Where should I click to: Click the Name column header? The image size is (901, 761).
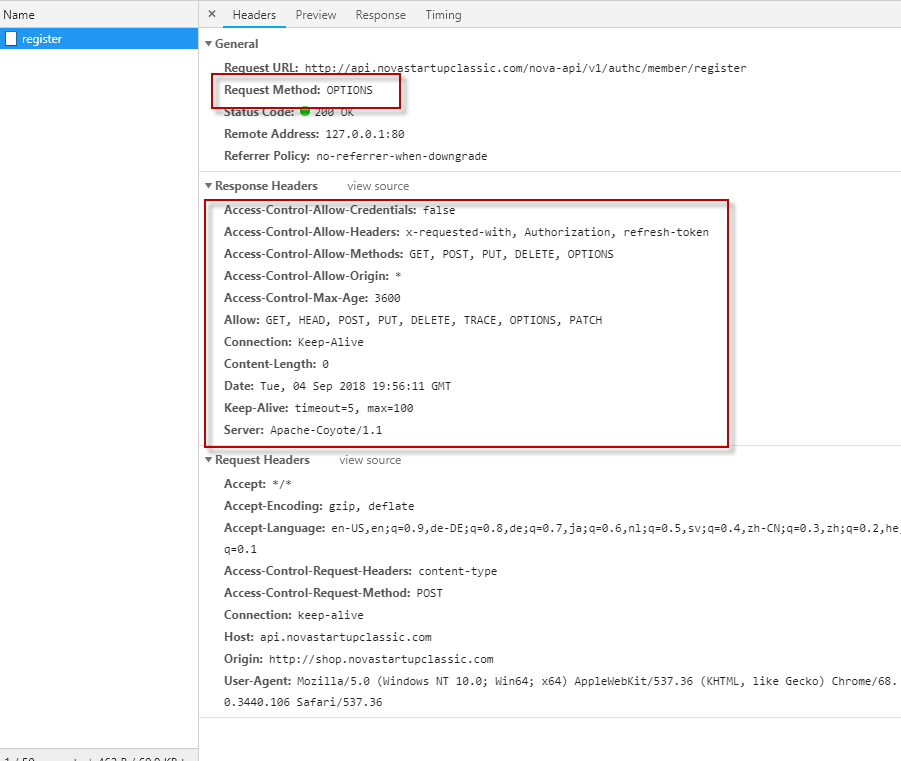pyautogui.click(x=19, y=15)
